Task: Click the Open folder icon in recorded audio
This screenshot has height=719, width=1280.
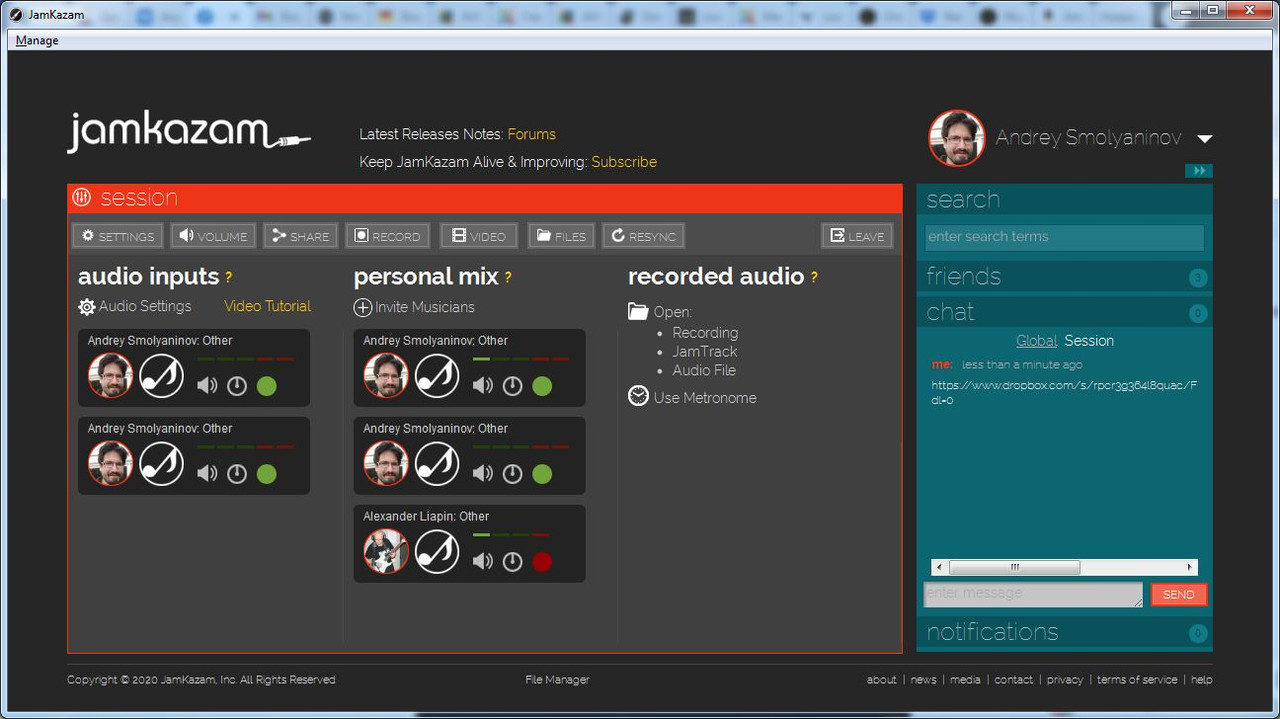Action: (638, 311)
